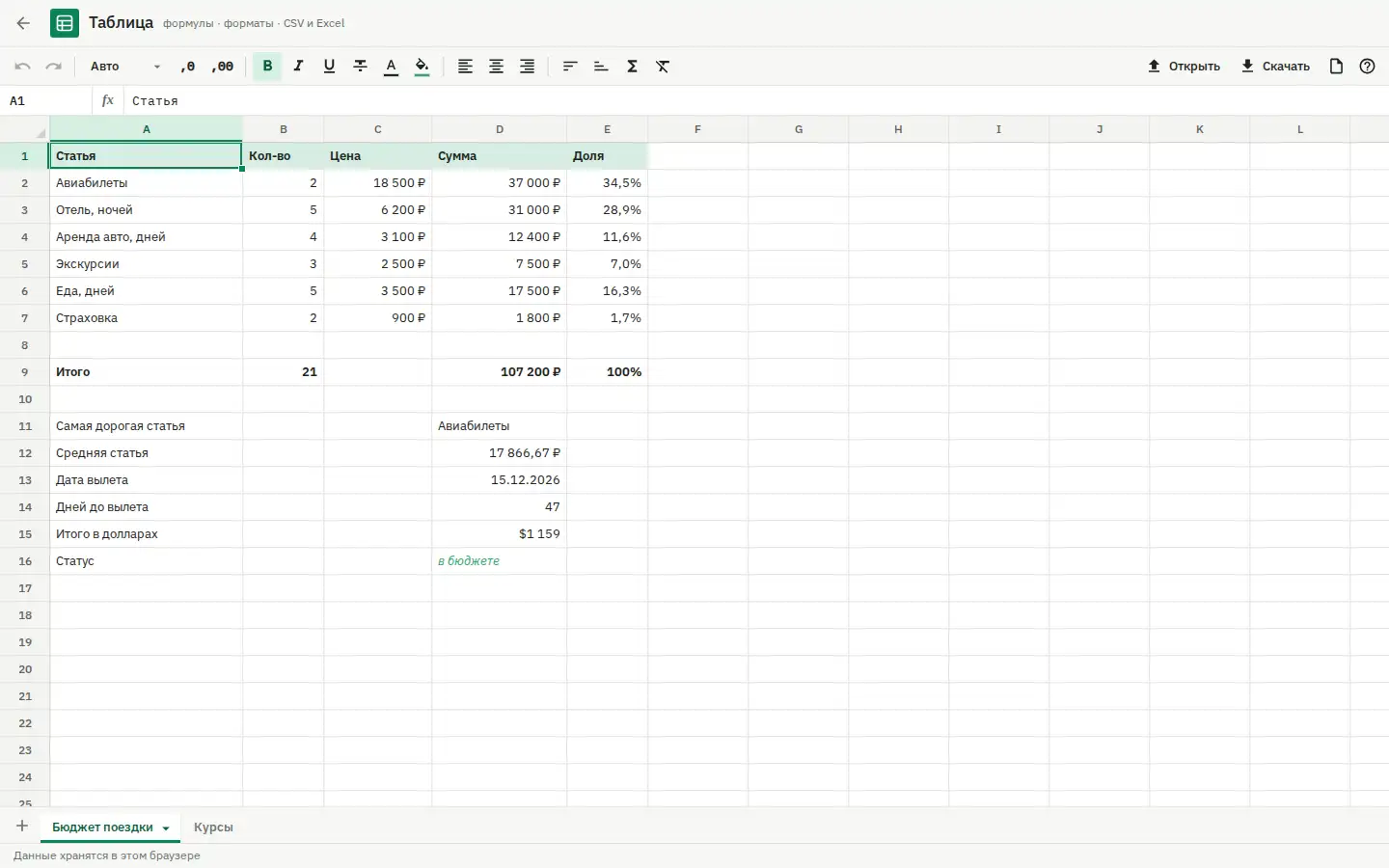
Task: Toggle underline formatting
Action: (329, 67)
